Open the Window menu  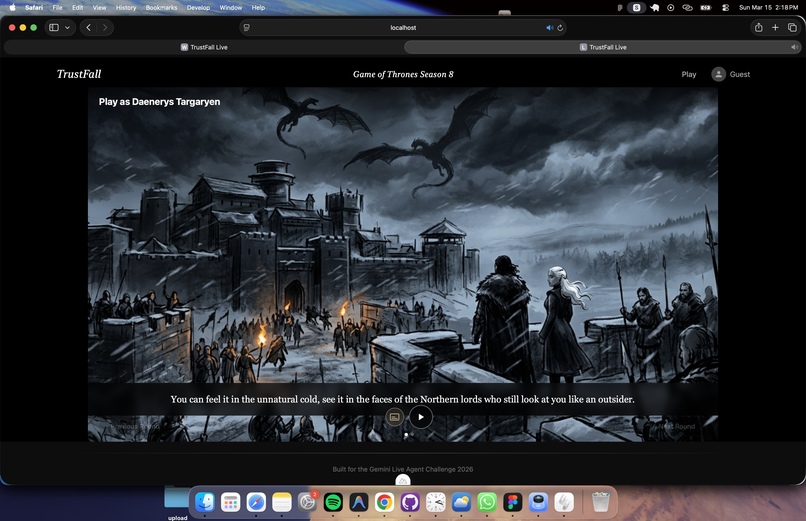point(231,8)
